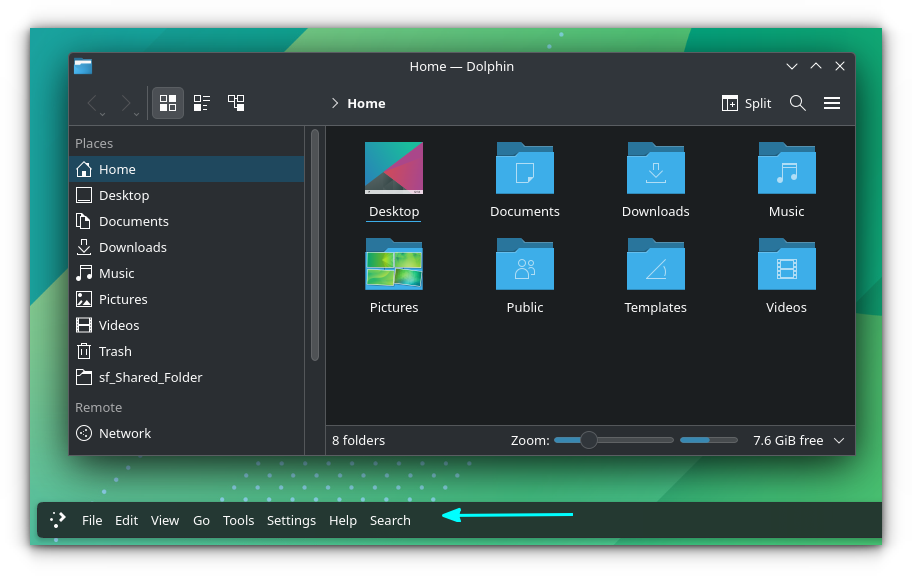Switch to Details view mode

point(236,103)
